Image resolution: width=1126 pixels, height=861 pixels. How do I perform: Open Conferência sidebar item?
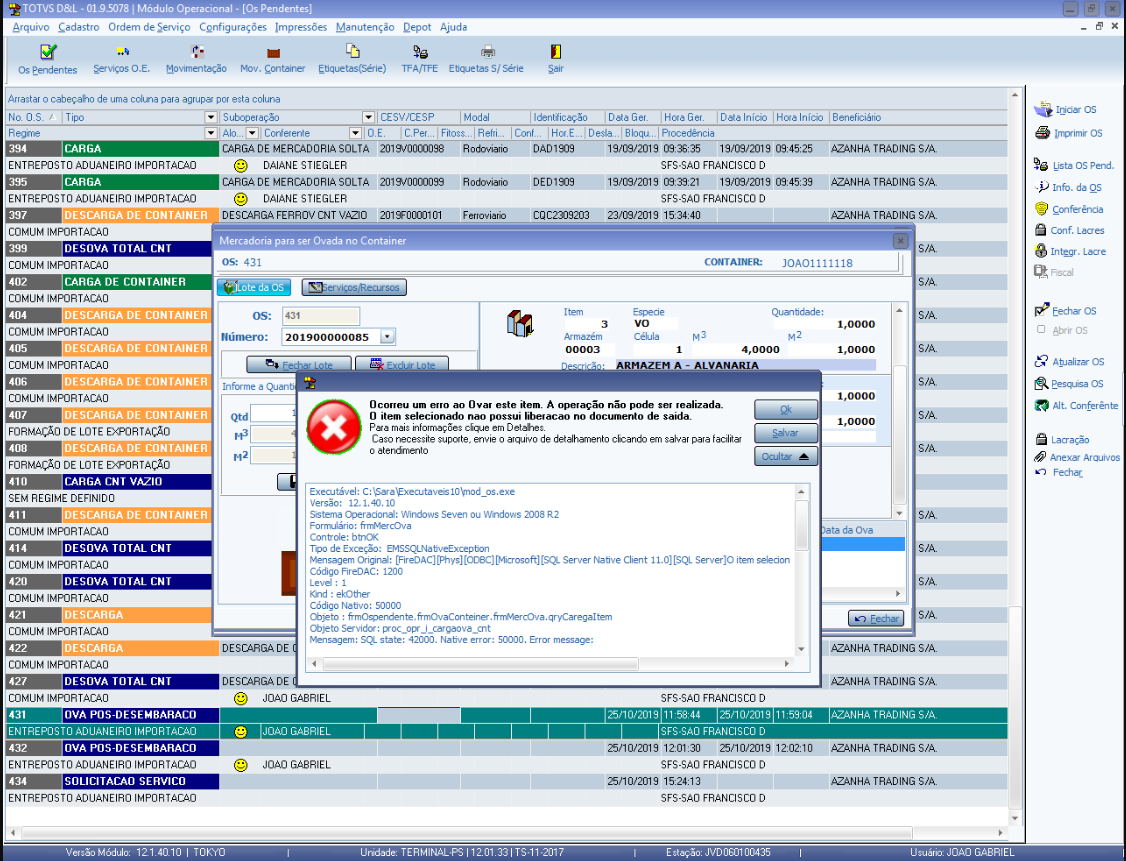[1069, 209]
